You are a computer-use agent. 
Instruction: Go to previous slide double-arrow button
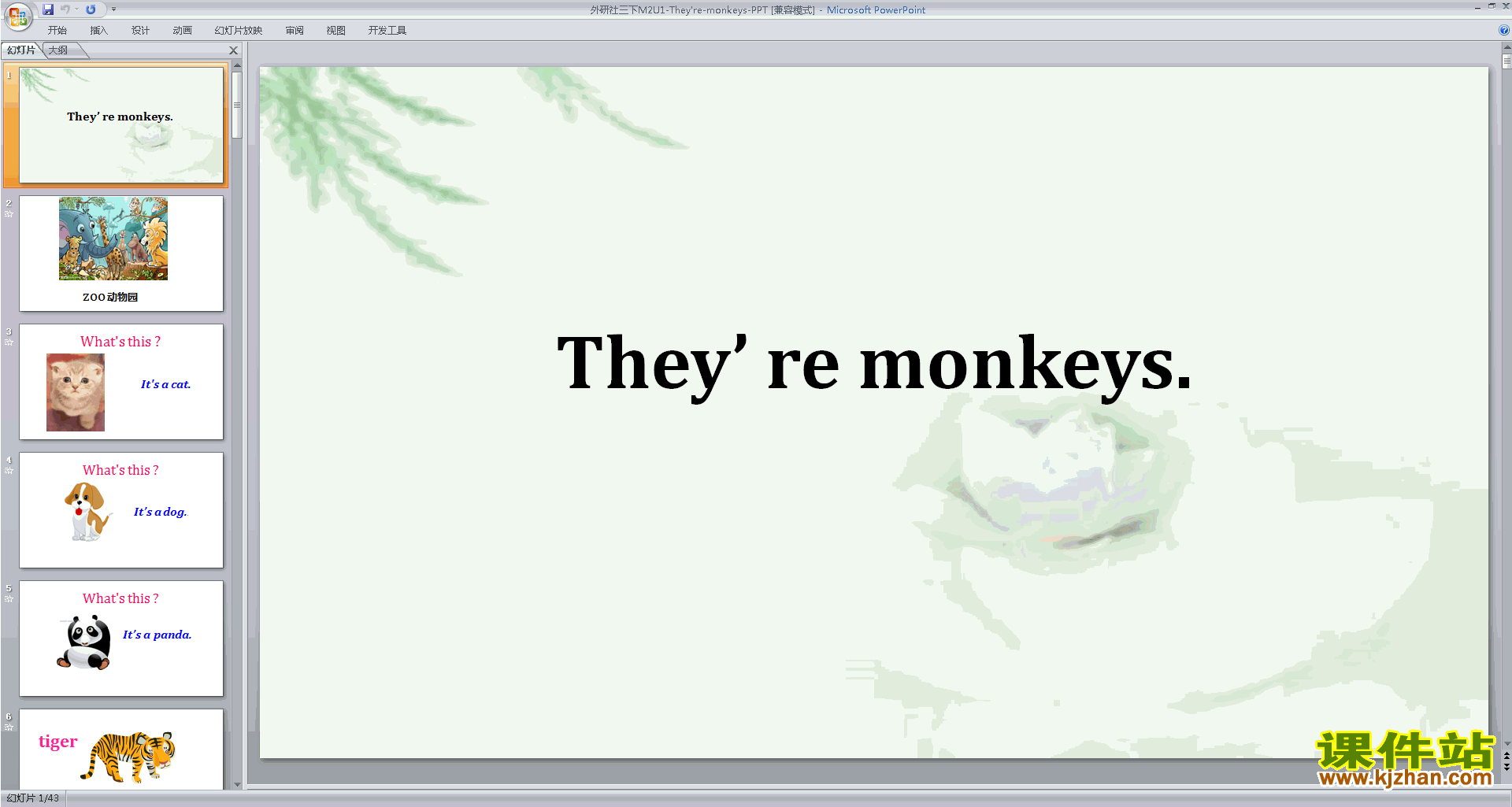click(1506, 755)
